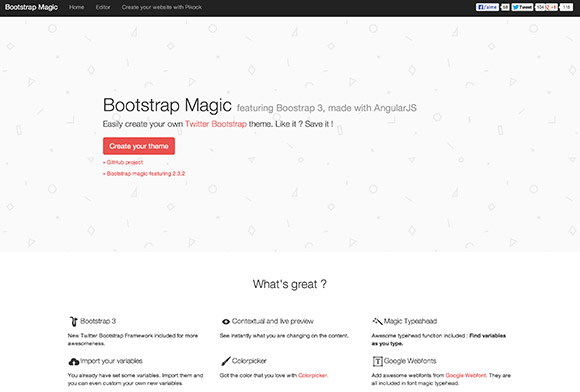580x392 pixels.
Task: Open the GitHub project link
Action: pyautogui.click(x=125, y=162)
